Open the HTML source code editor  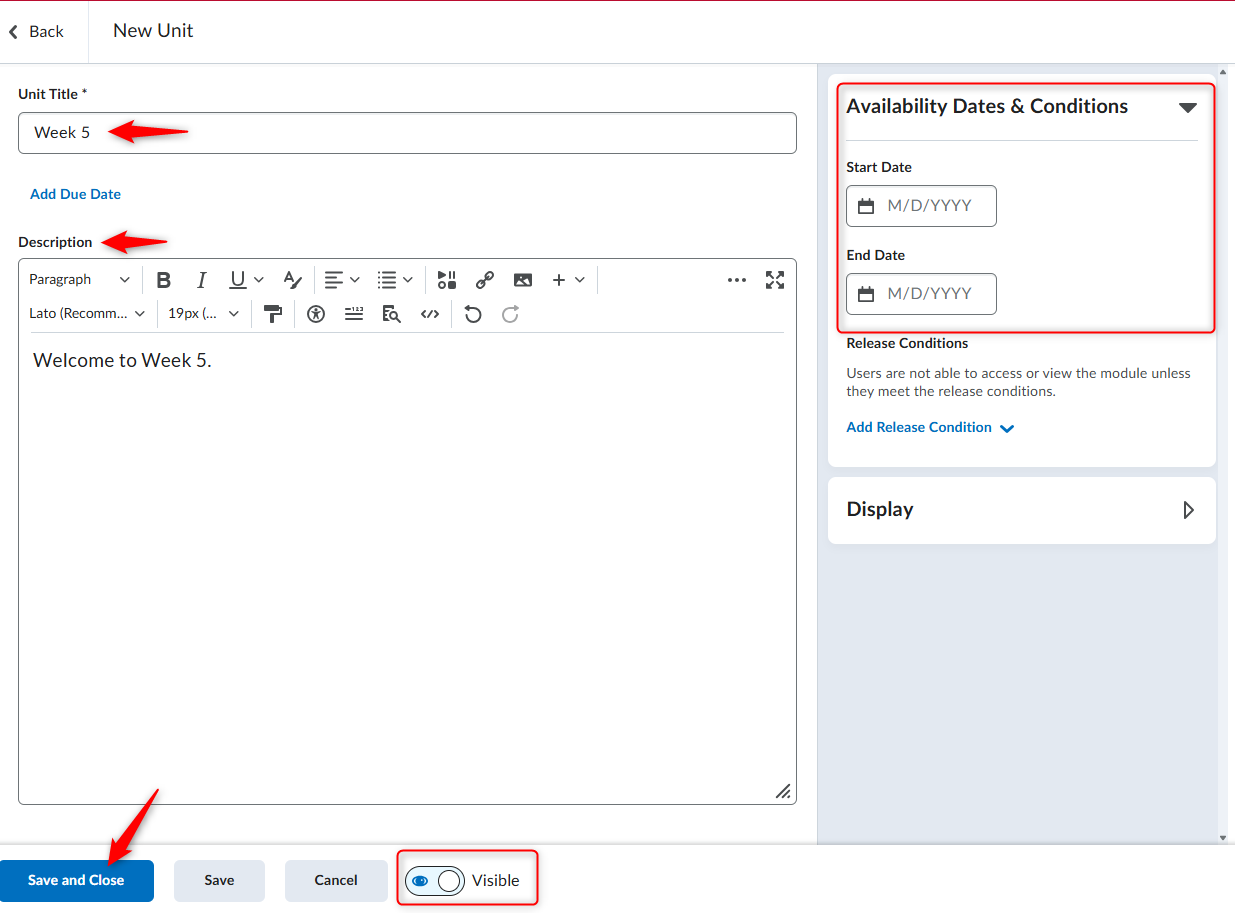click(x=430, y=314)
